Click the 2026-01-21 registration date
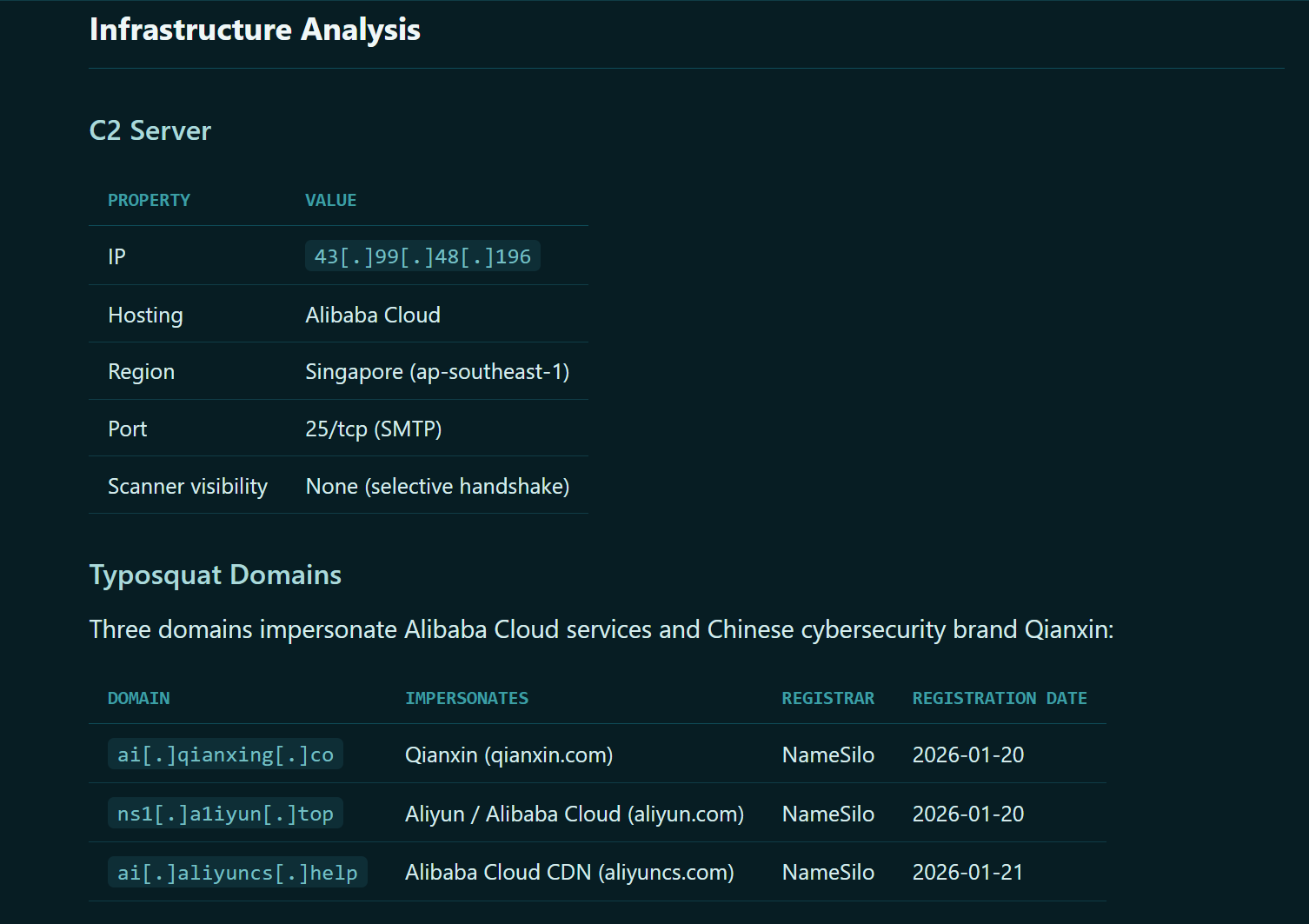This screenshot has width=1309, height=924. (968, 872)
